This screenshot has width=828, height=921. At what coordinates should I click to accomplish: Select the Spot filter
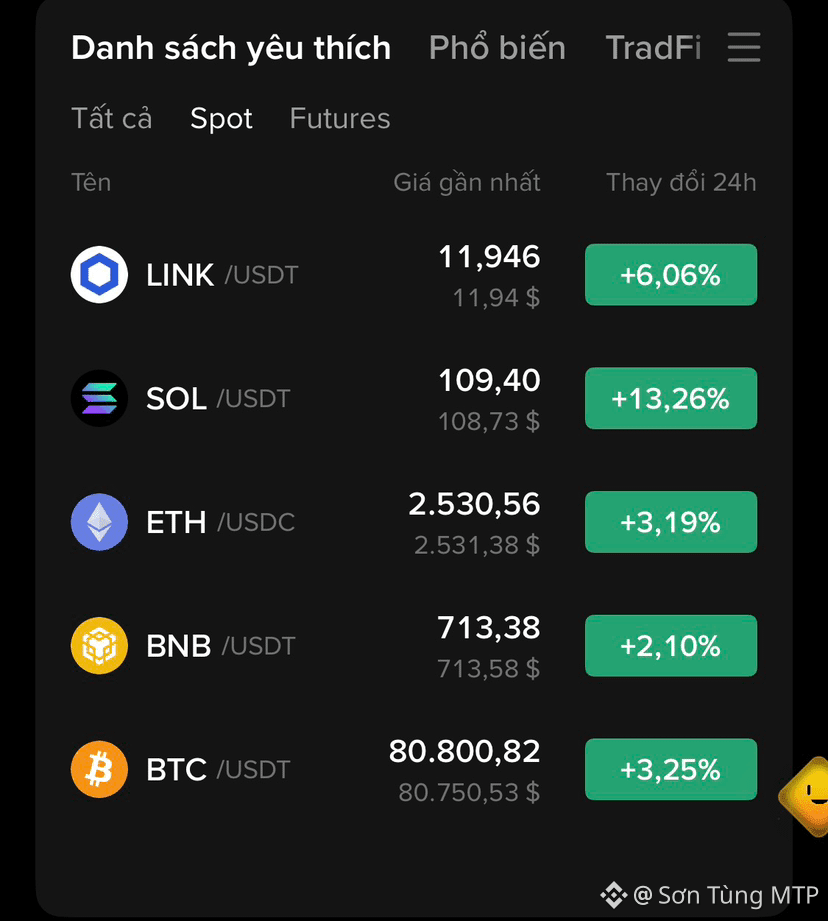[x=221, y=119]
